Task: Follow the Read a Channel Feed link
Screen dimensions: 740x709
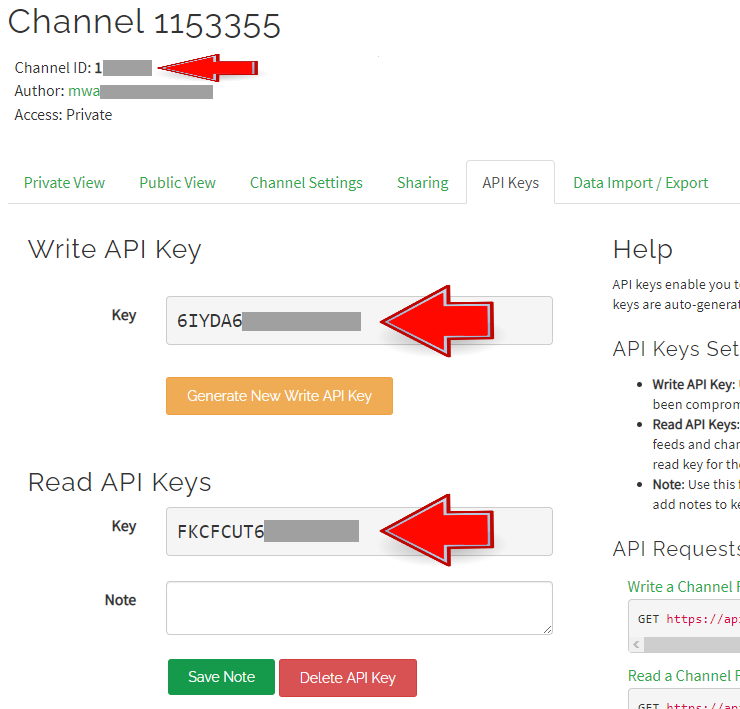Action: pyautogui.click(x=683, y=675)
